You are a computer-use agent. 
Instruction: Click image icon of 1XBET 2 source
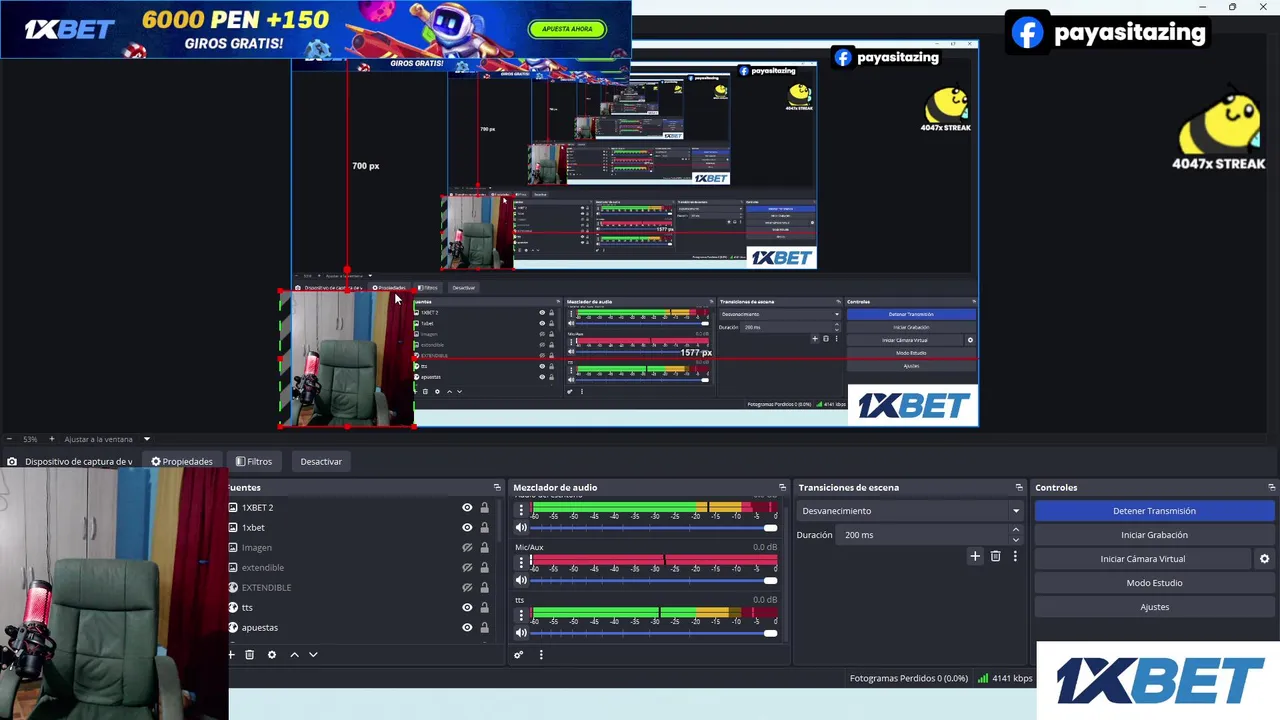[233, 507]
